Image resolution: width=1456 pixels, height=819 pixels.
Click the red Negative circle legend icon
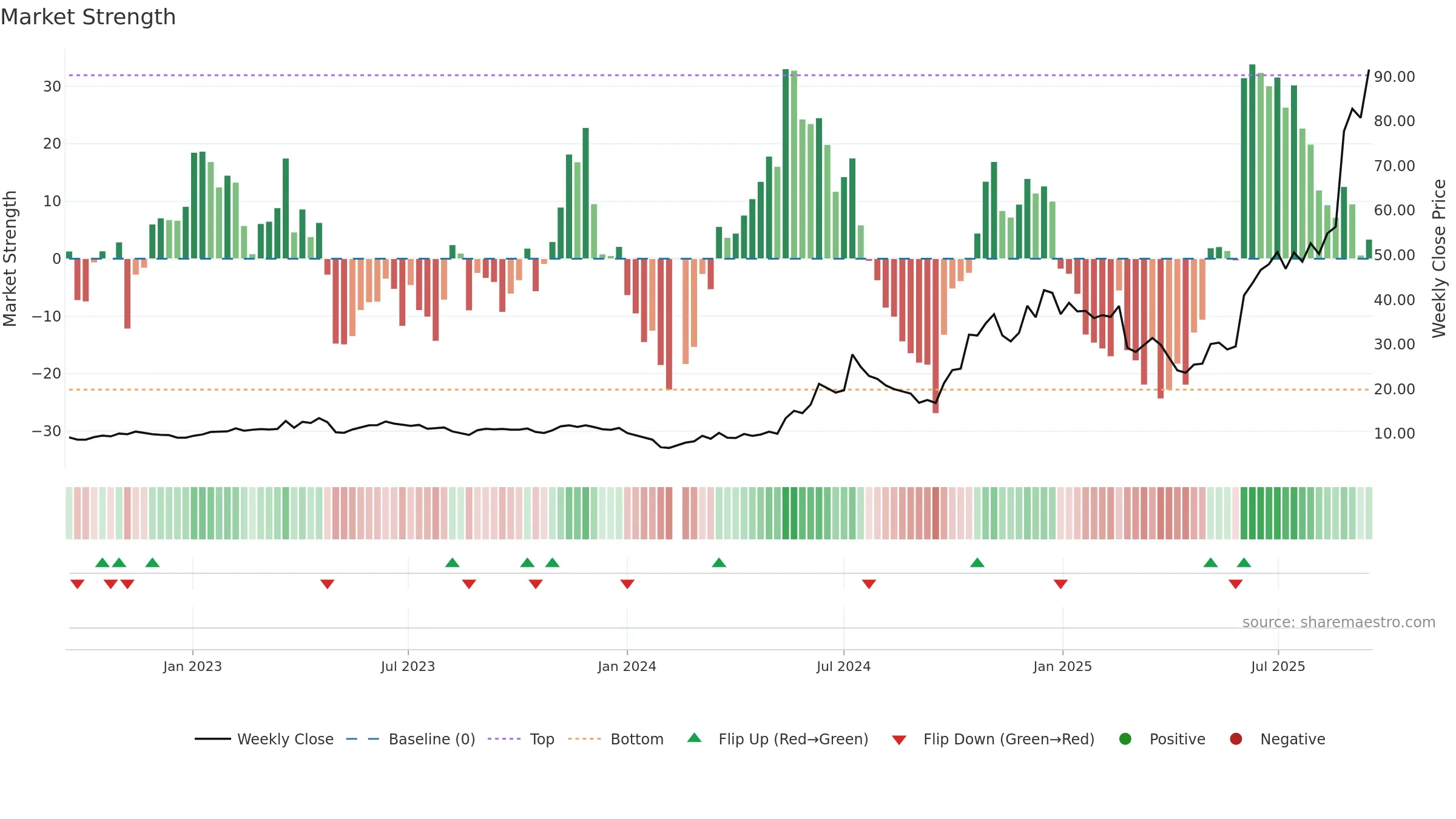pyautogui.click(x=1236, y=739)
